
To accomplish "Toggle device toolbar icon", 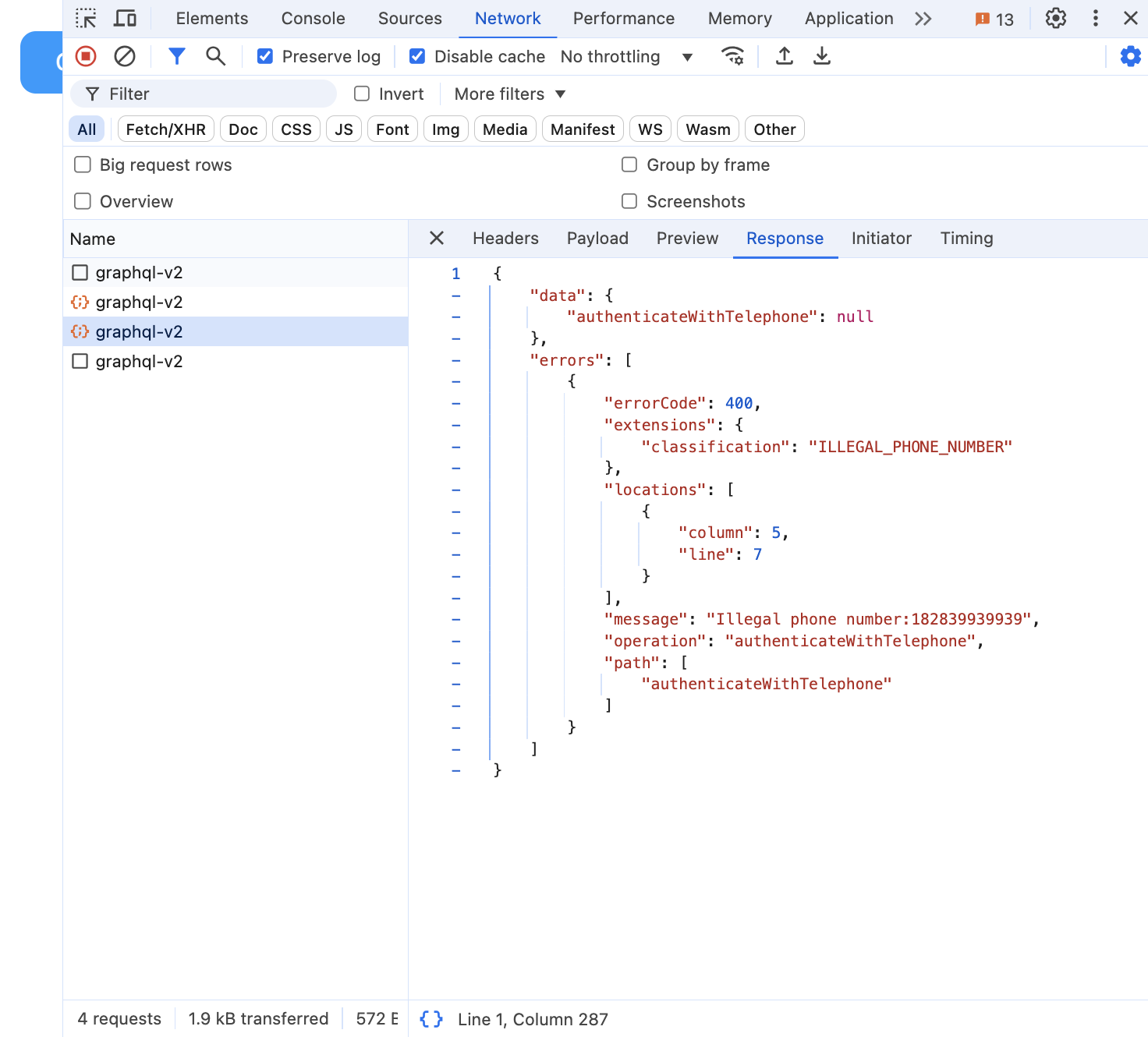I will (x=125, y=18).
